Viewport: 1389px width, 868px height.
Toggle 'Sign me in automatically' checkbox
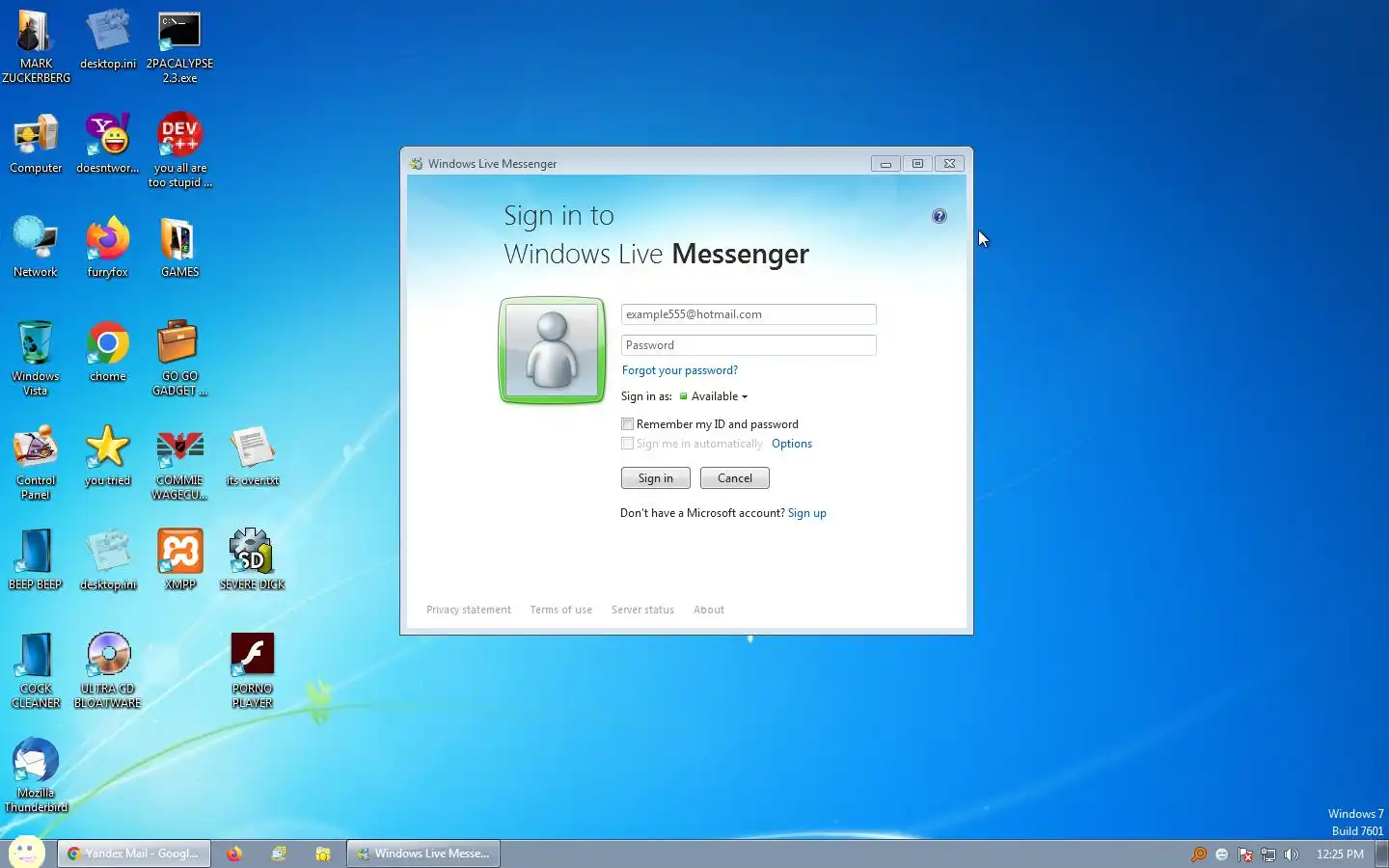pos(628,444)
